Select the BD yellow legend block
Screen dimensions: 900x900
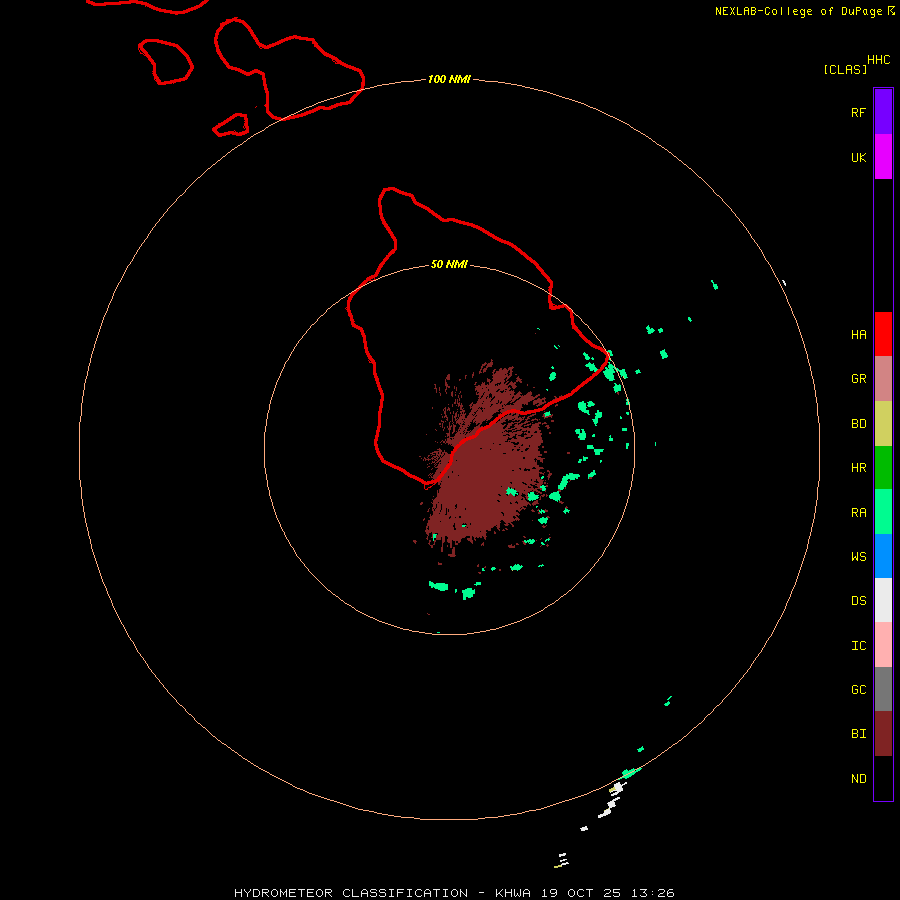pyautogui.click(x=883, y=424)
